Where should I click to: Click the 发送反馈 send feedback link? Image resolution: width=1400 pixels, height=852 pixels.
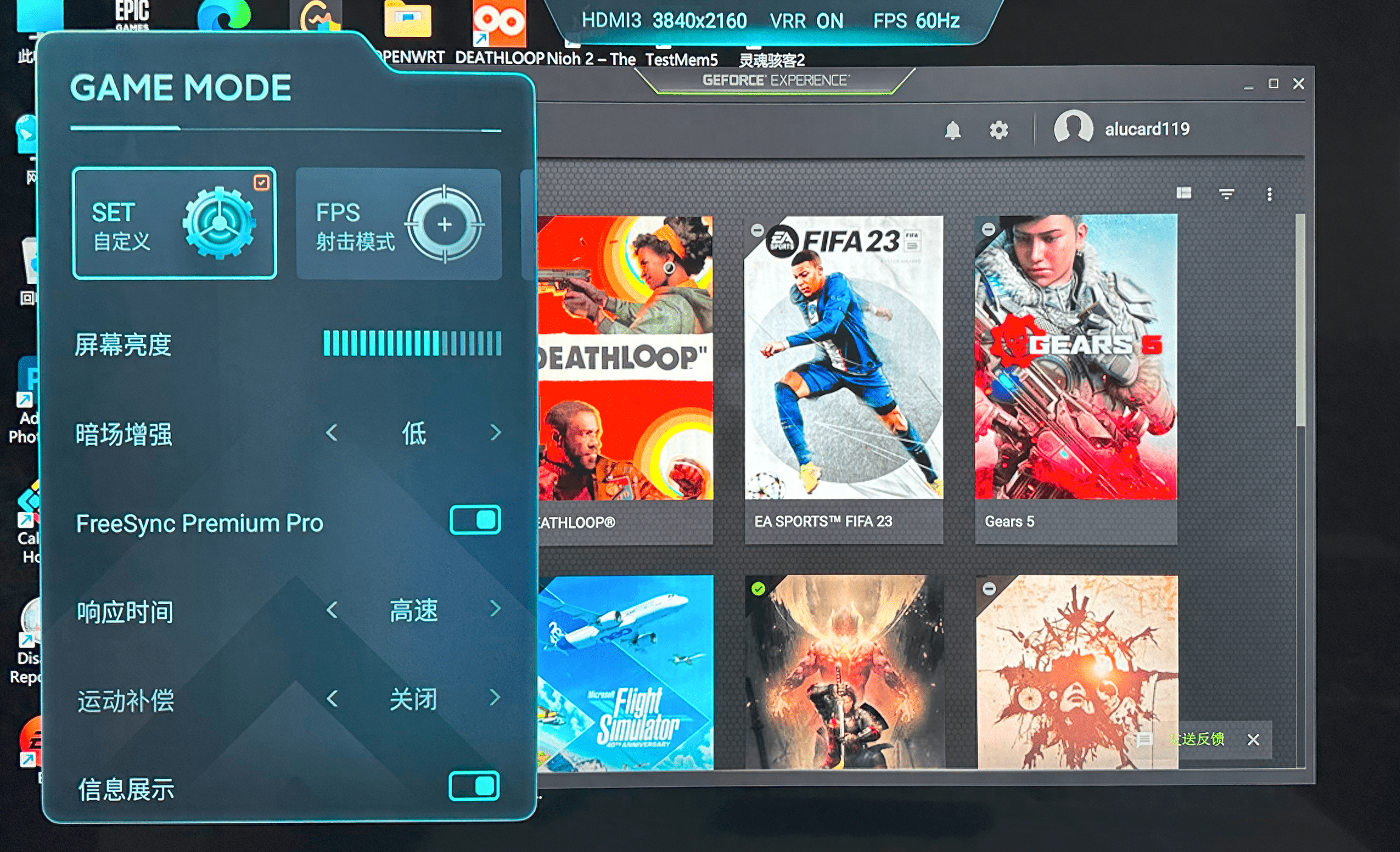[x=1197, y=739]
